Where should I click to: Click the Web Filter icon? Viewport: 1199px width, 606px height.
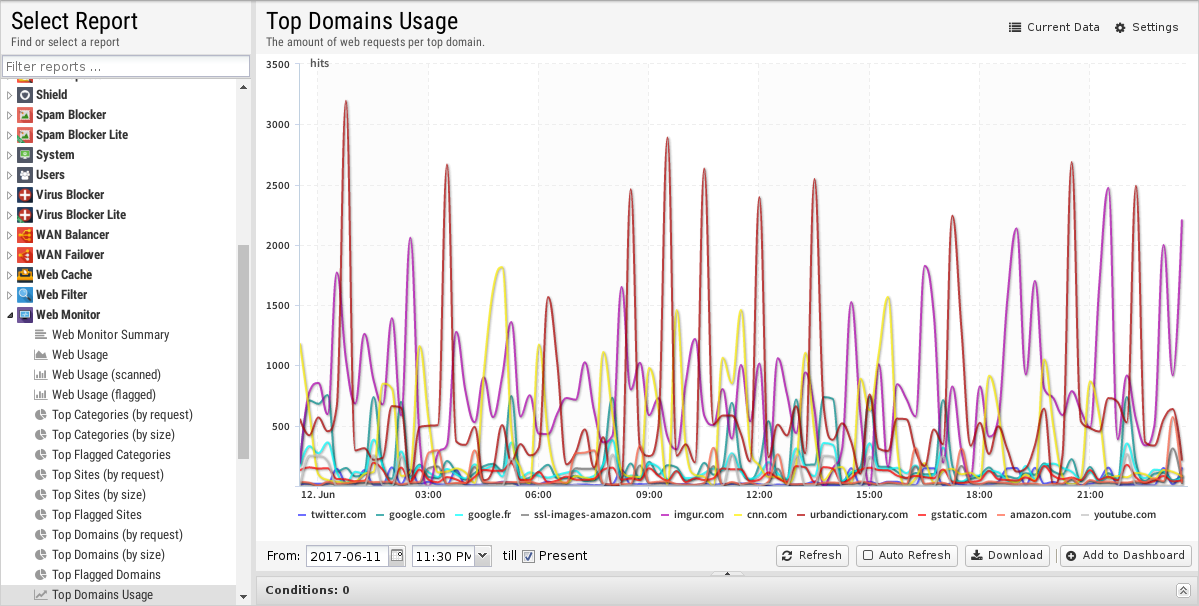click(24, 294)
